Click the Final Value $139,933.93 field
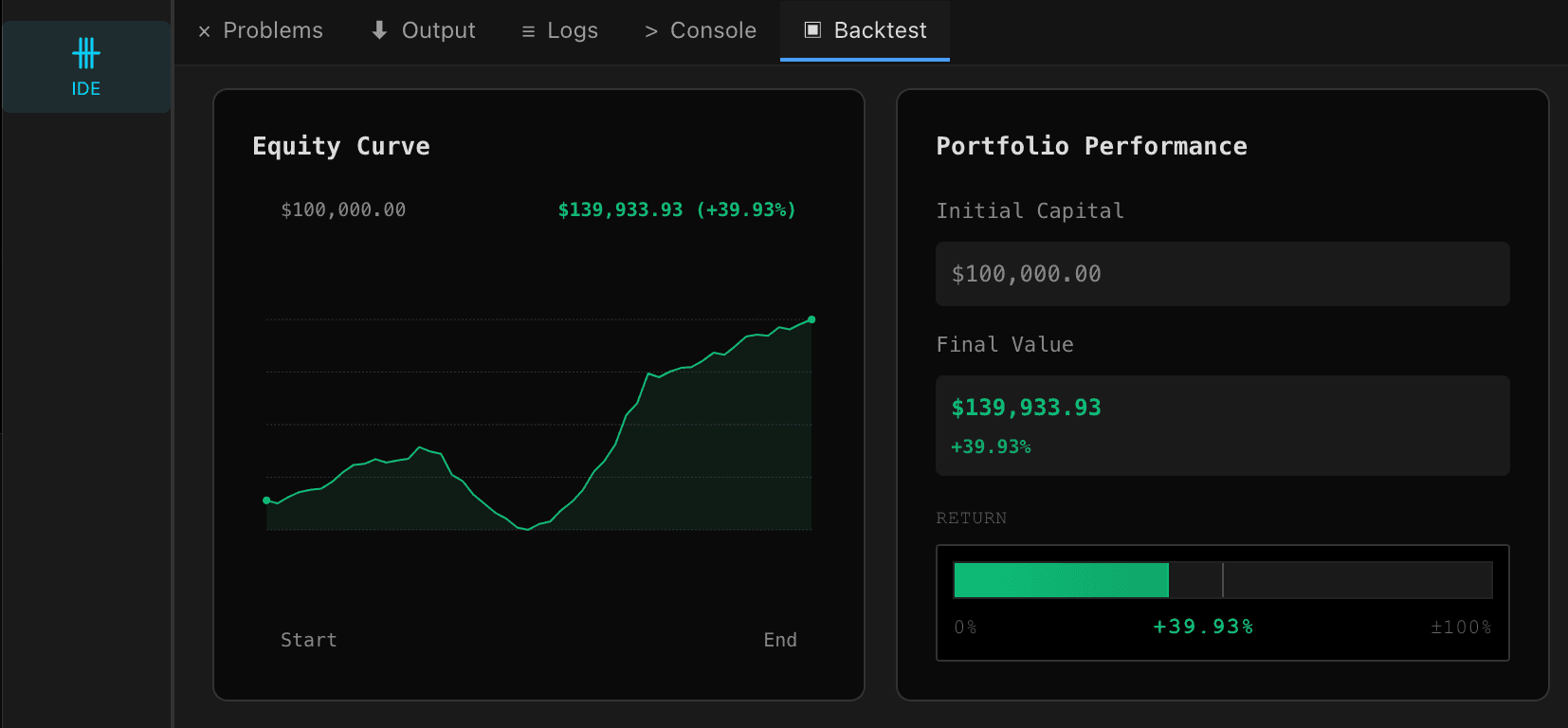The image size is (1568, 728). point(1223,426)
